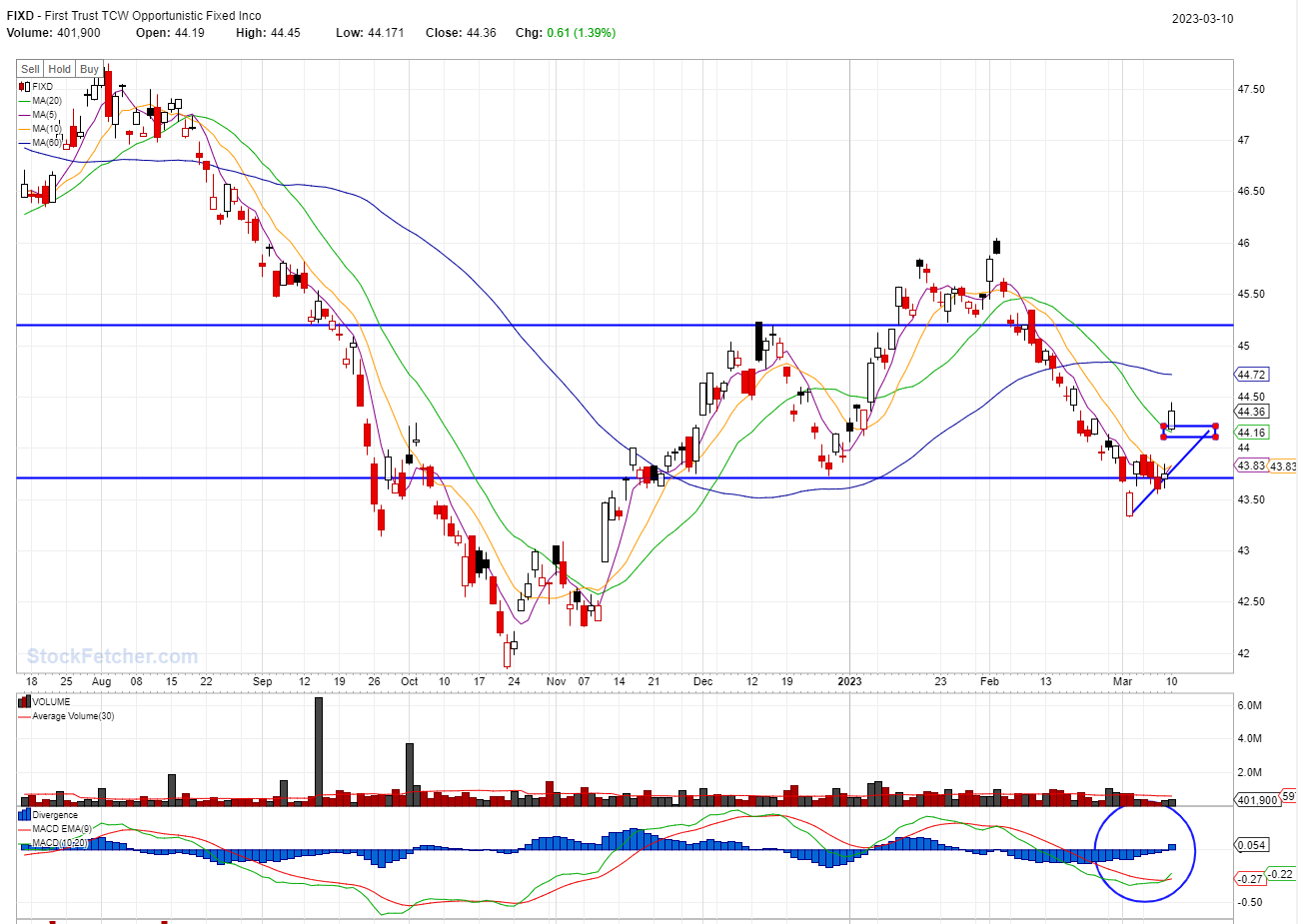The width and height of the screenshot is (1298, 924).
Task: Click the 44.36 price tag on axis
Action: (1252, 412)
